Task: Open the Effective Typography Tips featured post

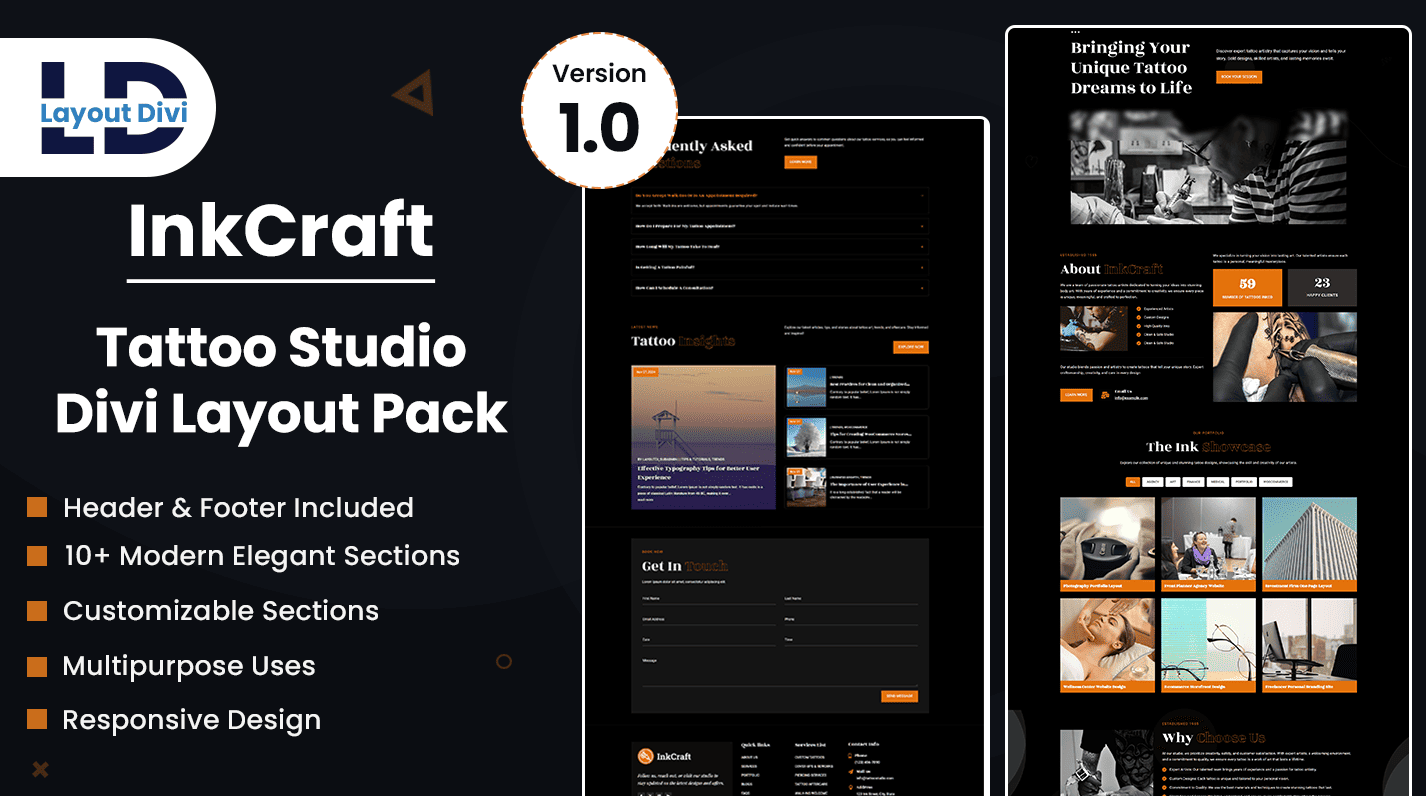Action: pyautogui.click(x=703, y=437)
